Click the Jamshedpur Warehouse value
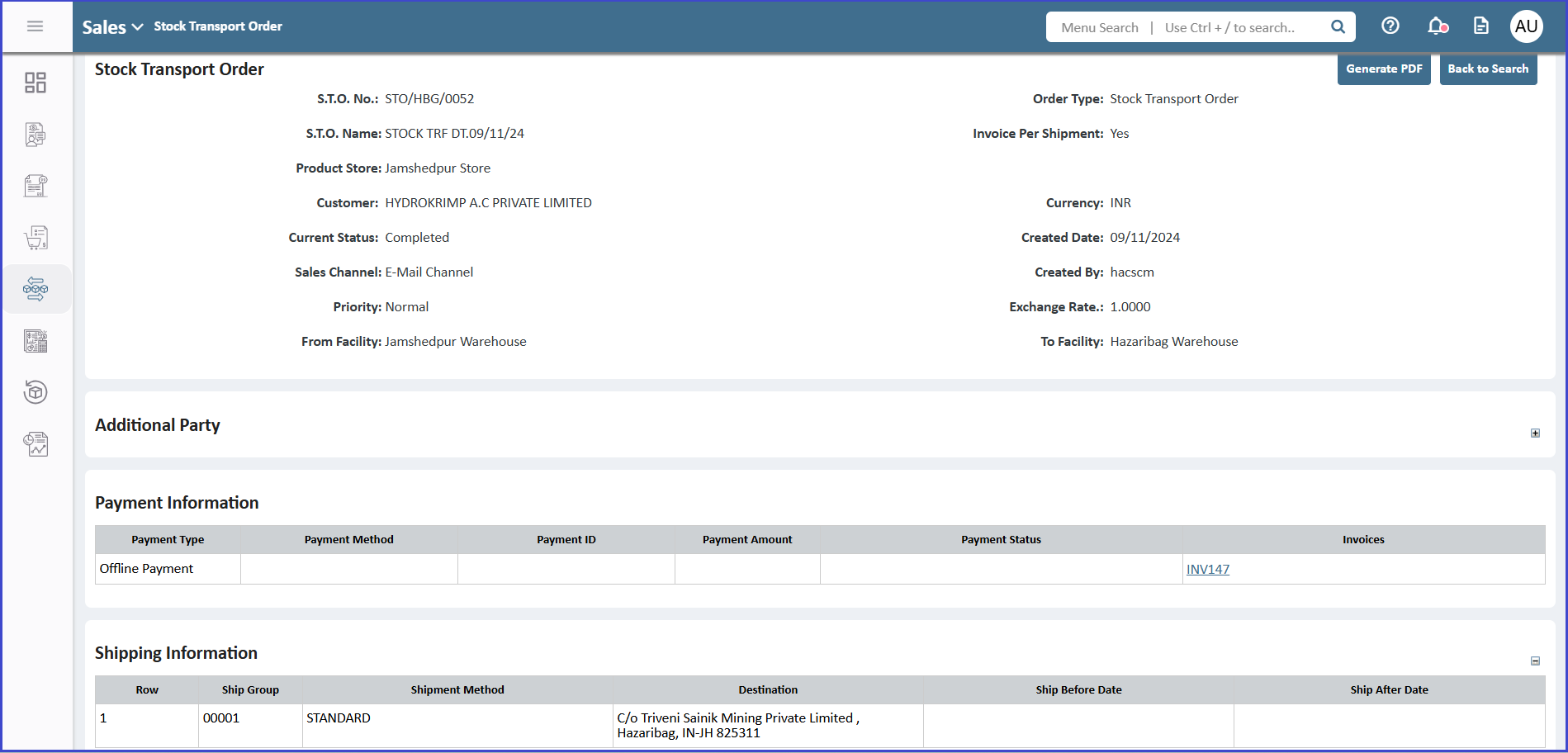1568x753 pixels. click(x=455, y=342)
